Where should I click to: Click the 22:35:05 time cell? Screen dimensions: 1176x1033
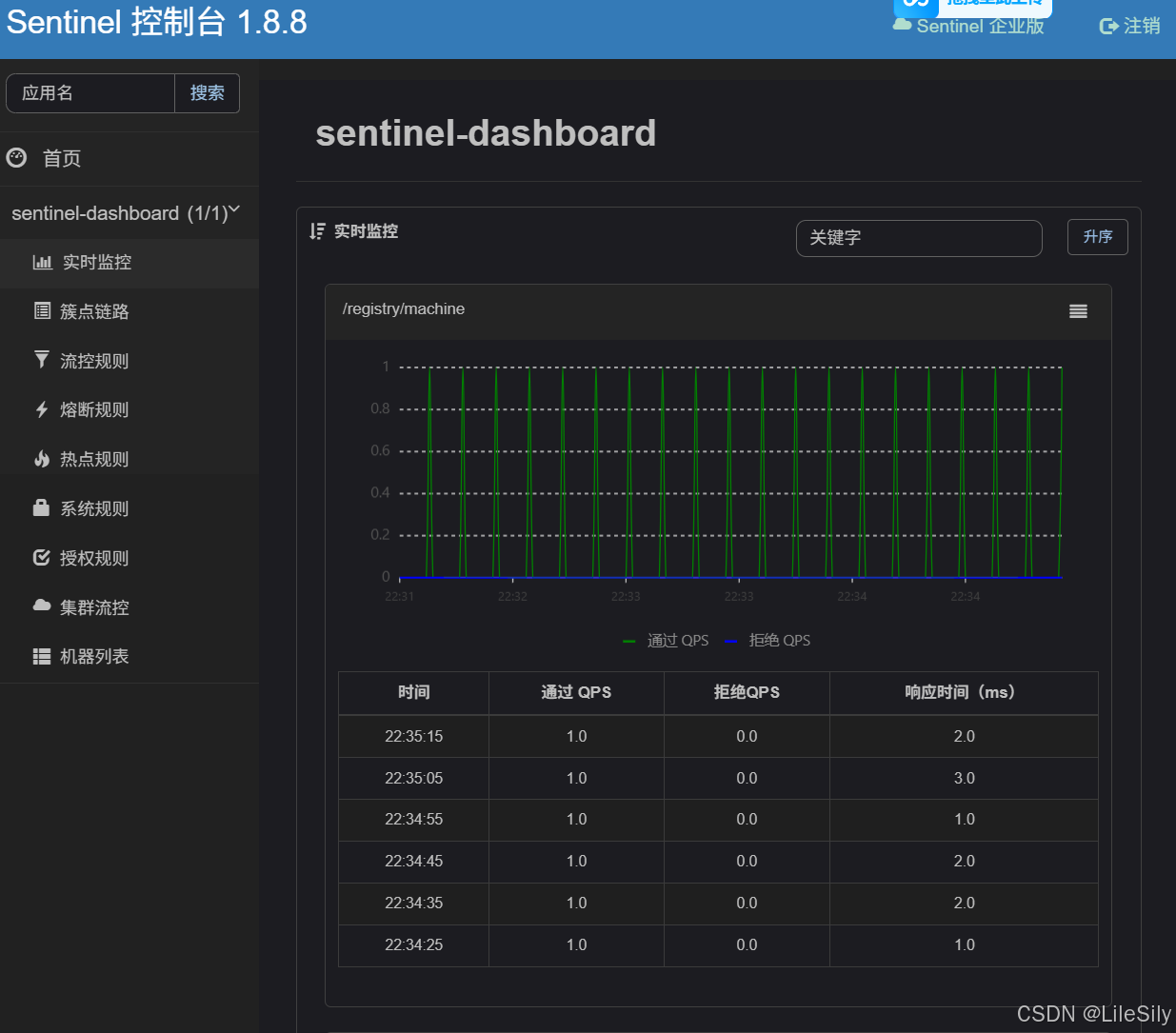pyautogui.click(x=413, y=778)
